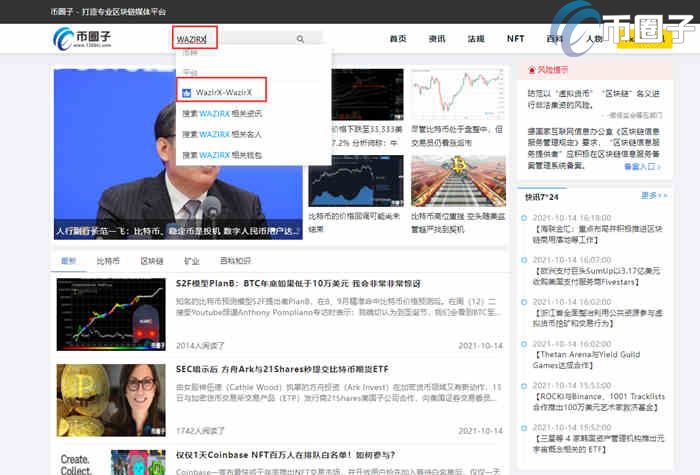
Task: Switch to the 区块链 tab
Action: 152,261
